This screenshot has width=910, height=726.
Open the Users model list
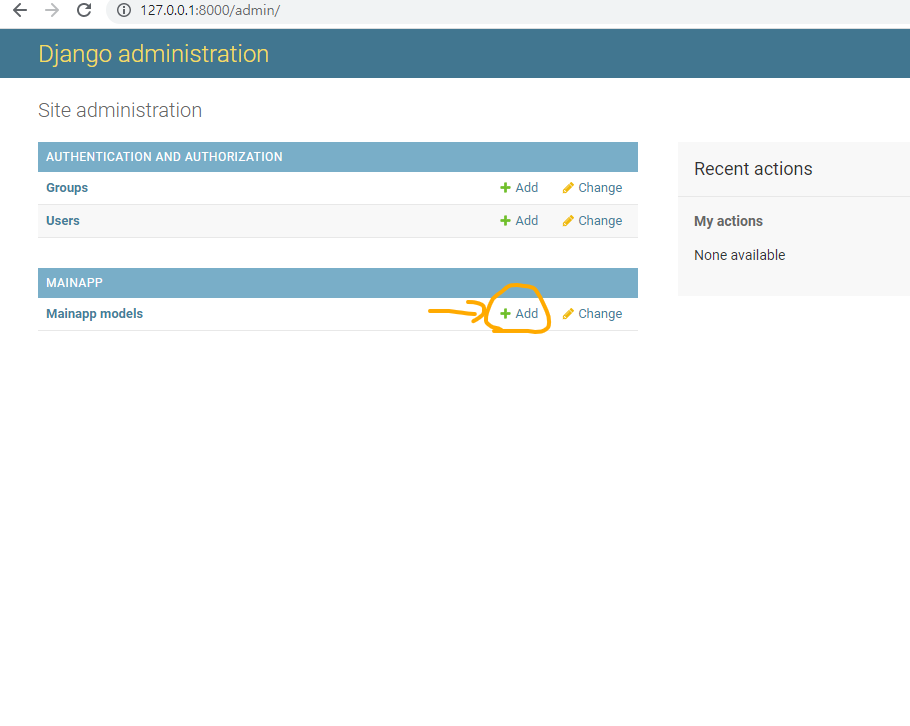pos(63,221)
